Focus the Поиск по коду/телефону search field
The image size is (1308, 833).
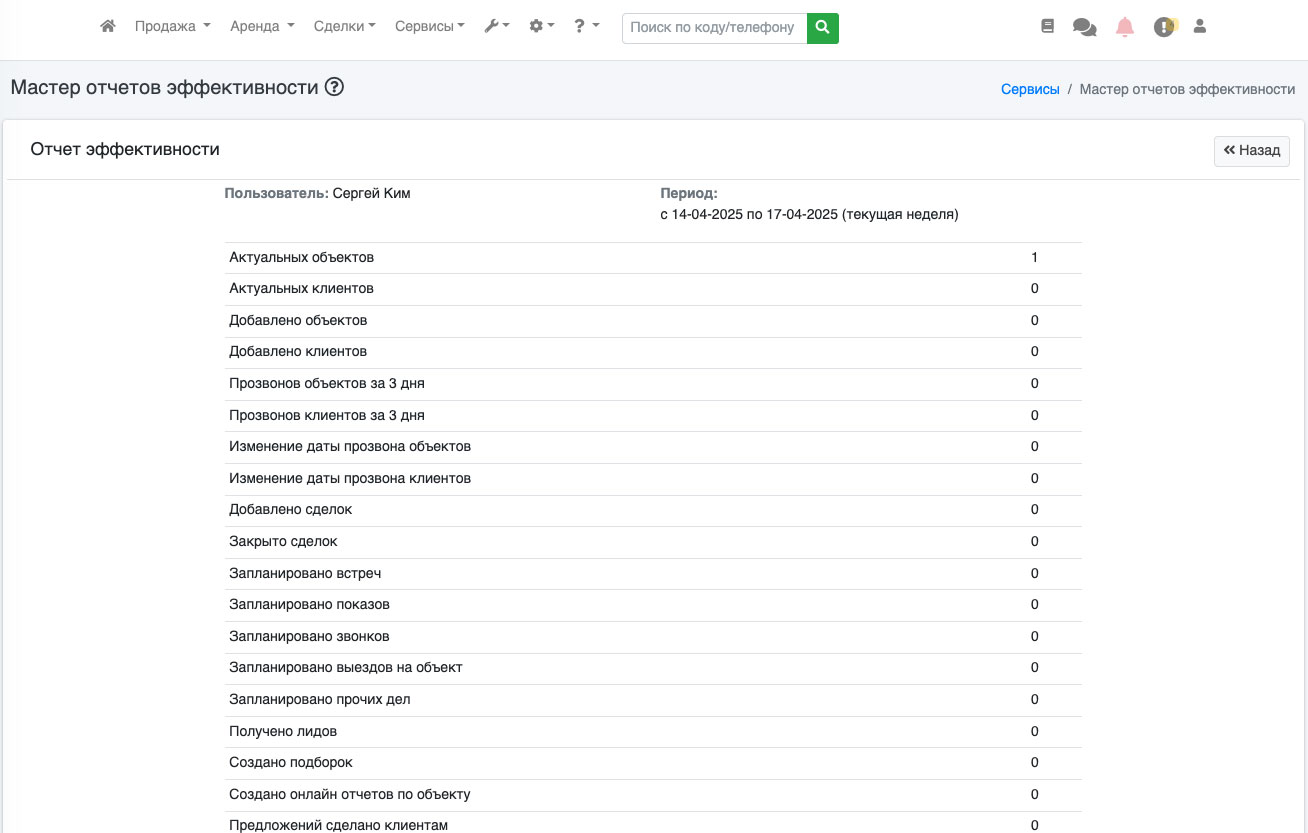[x=714, y=28]
